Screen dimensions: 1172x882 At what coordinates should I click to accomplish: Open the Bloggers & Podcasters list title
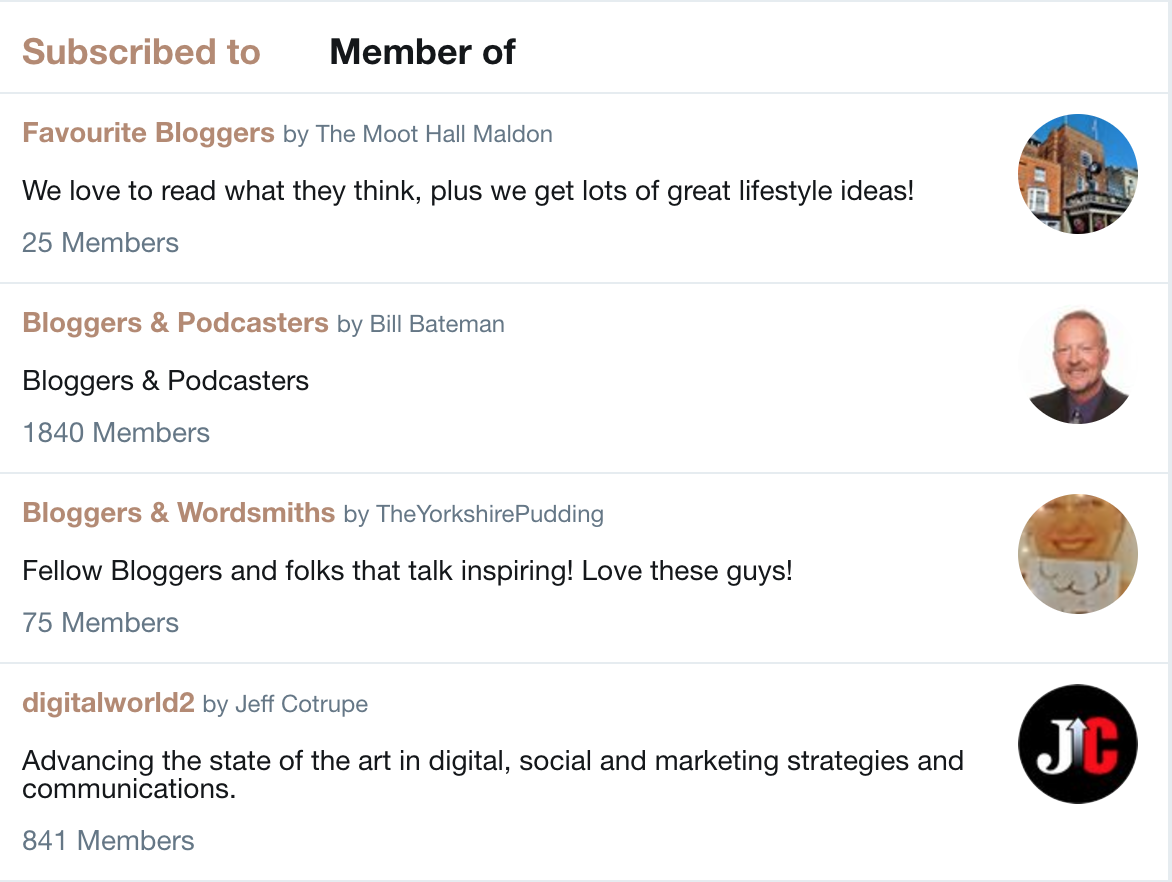[175, 323]
